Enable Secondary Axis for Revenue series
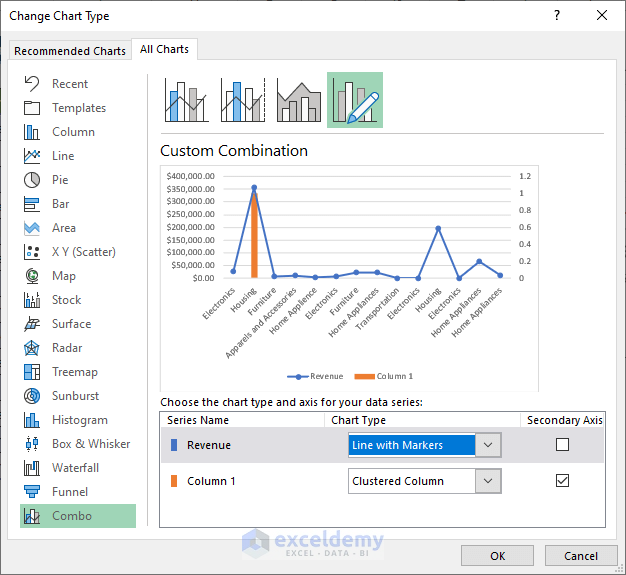Viewport: 626px width, 575px height. pos(562,444)
